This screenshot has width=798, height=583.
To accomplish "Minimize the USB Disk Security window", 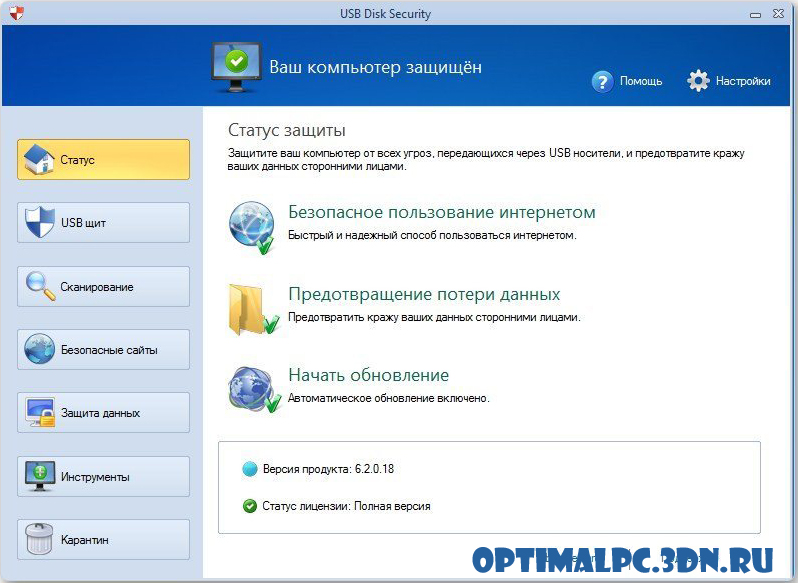I will (755, 15).
